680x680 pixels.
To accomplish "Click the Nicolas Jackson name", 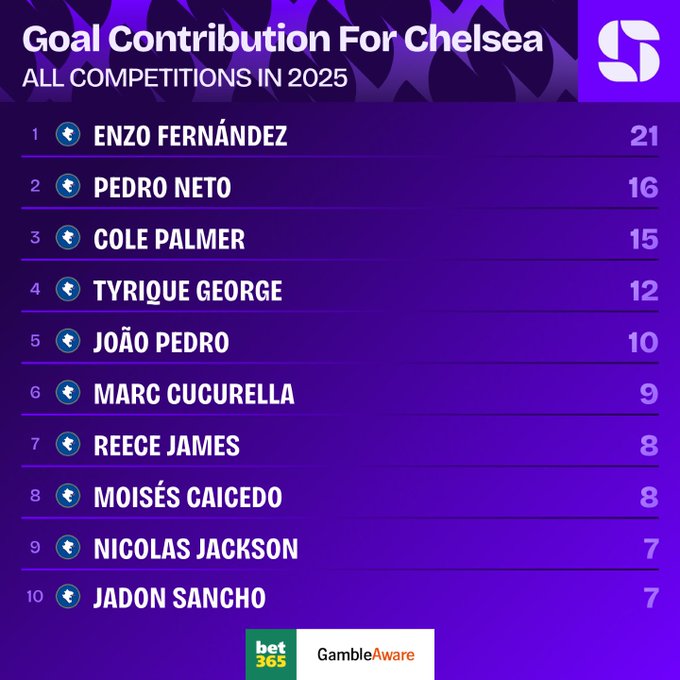I will point(195,548).
